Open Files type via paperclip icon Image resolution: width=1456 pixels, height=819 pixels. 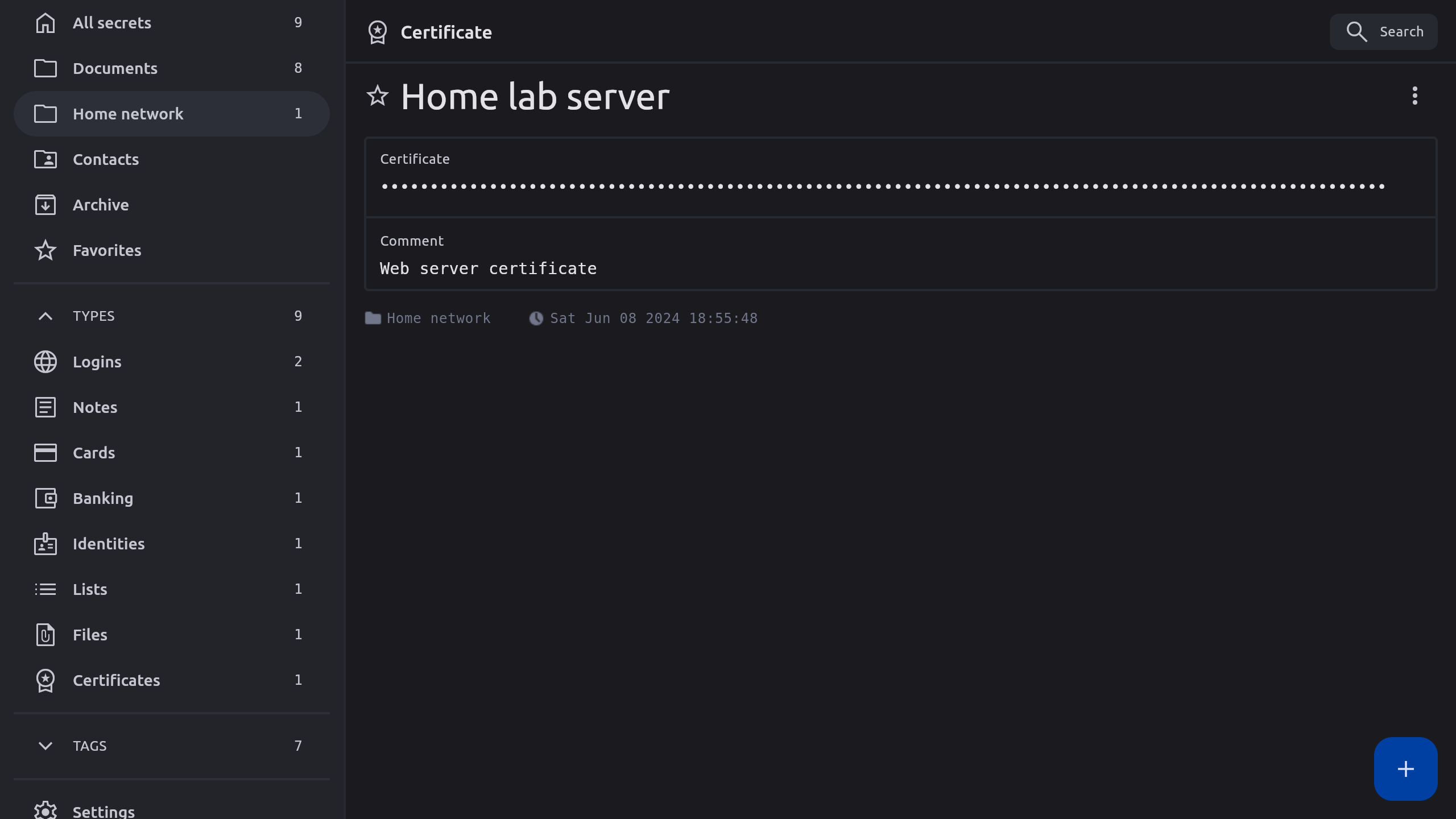(45, 635)
